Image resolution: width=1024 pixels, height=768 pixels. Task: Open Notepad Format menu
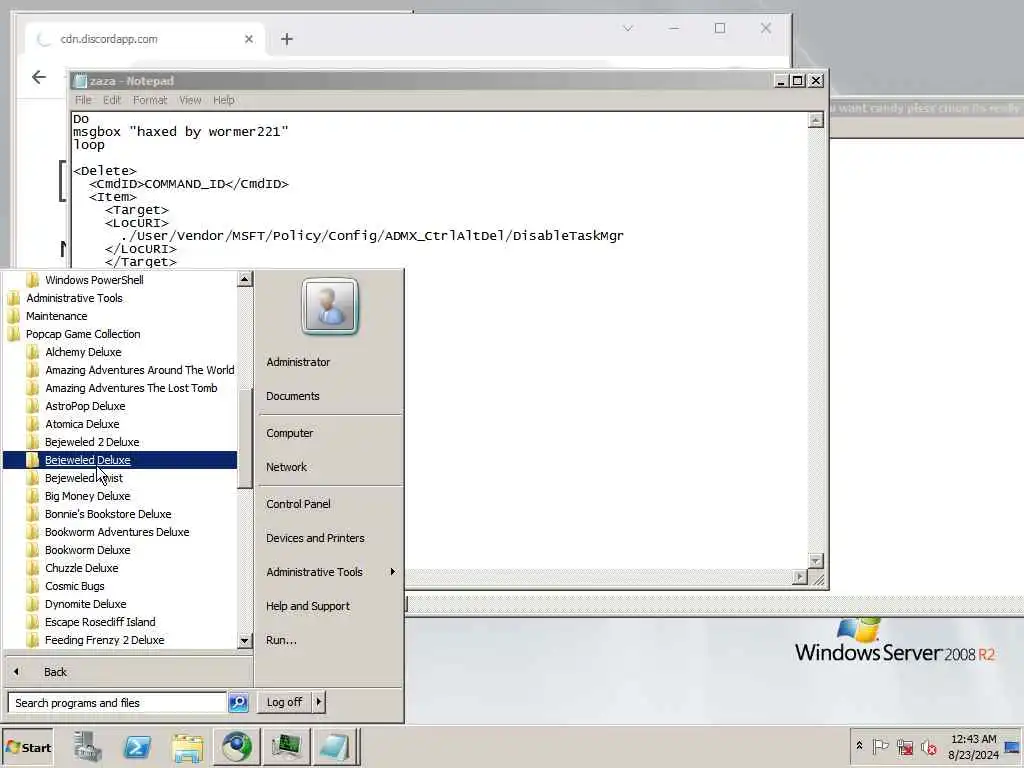(x=150, y=100)
